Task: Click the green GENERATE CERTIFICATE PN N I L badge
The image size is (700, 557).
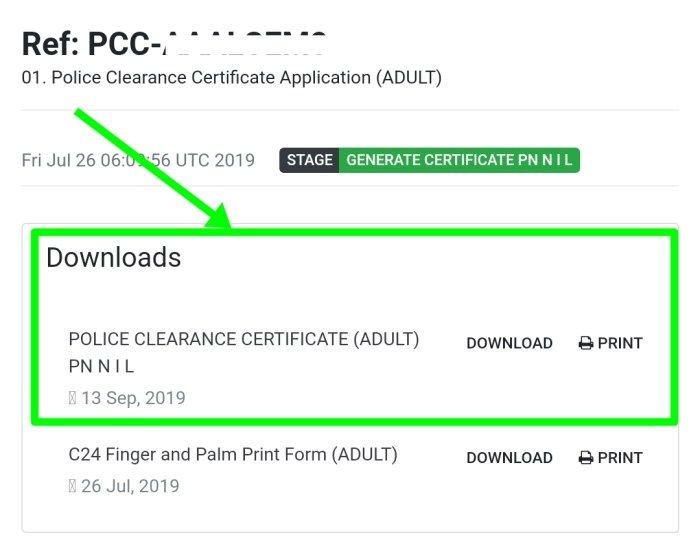Action: (459, 160)
